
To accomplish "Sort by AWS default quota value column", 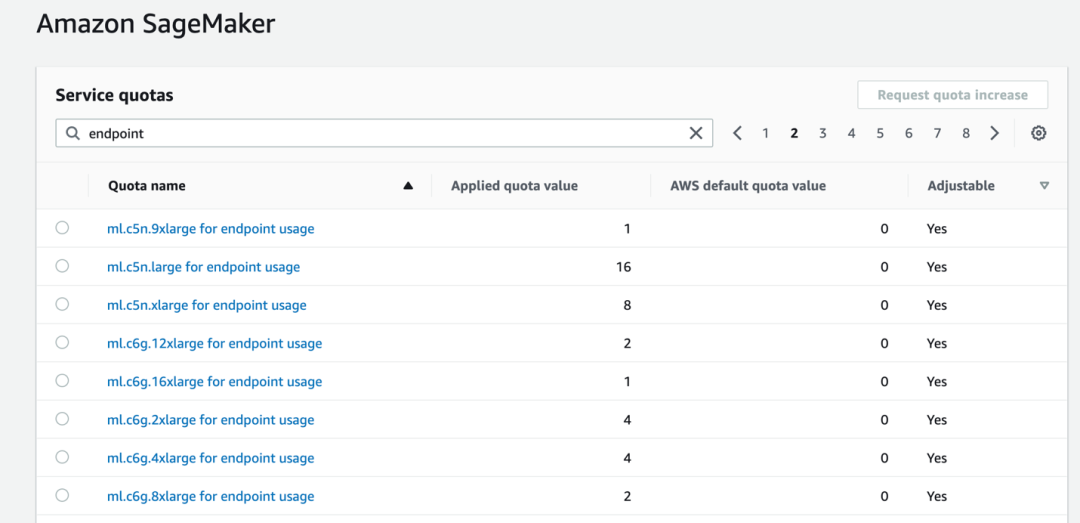I will point(747,185).
